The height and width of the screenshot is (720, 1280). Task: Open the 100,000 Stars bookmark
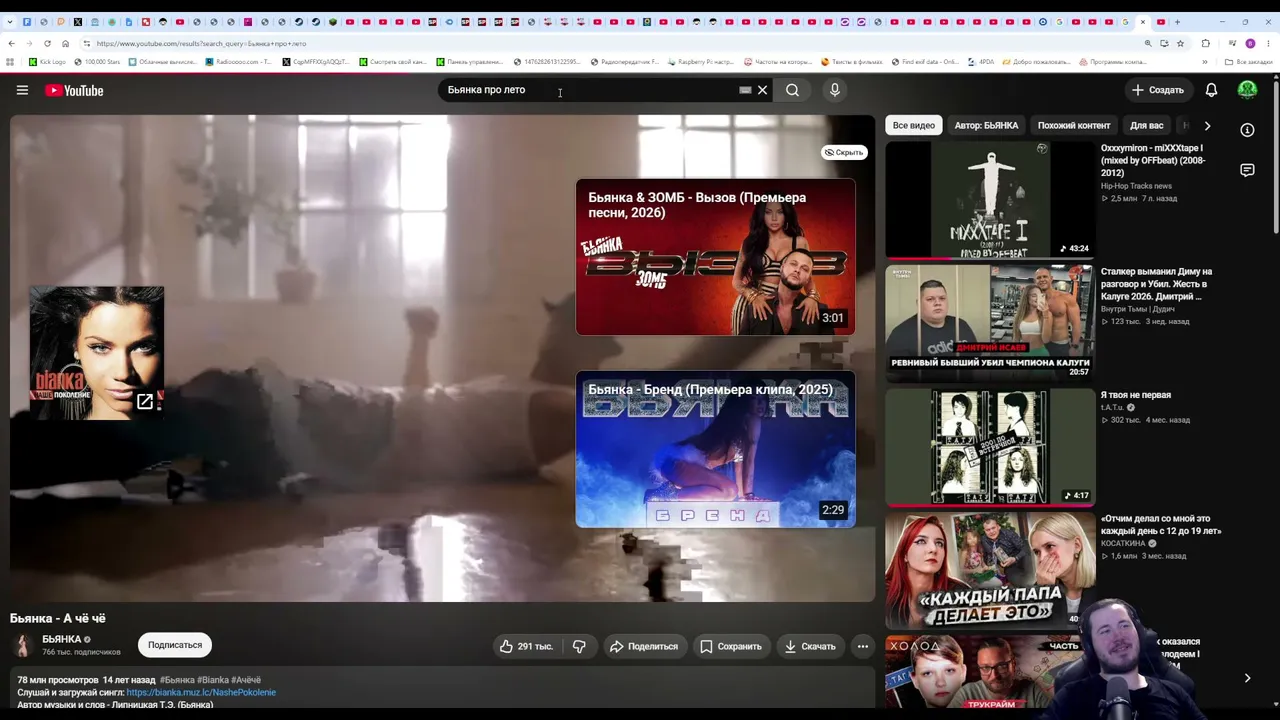point(97,62)
